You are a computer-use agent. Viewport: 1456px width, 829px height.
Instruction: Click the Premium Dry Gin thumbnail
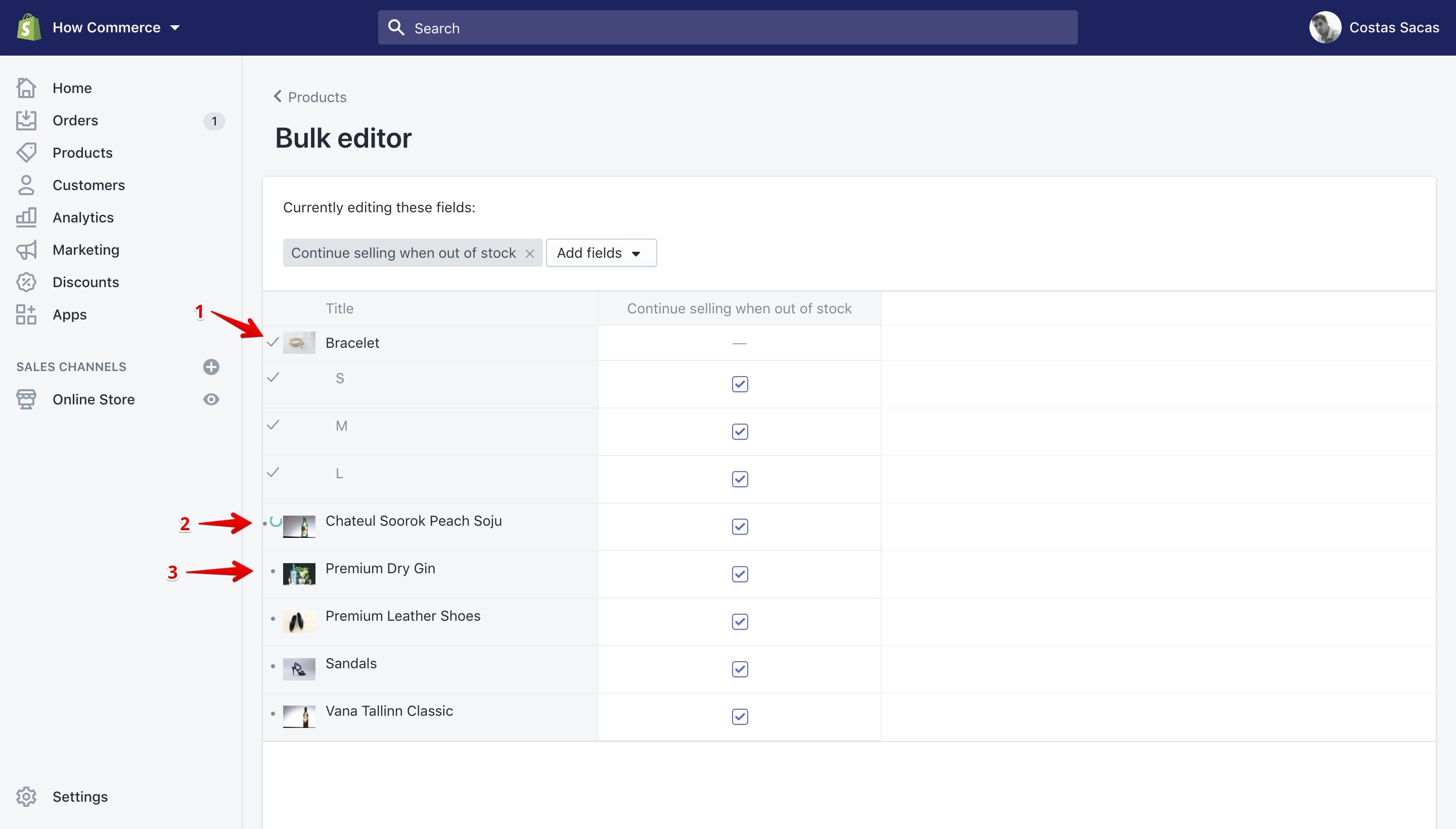299,574
